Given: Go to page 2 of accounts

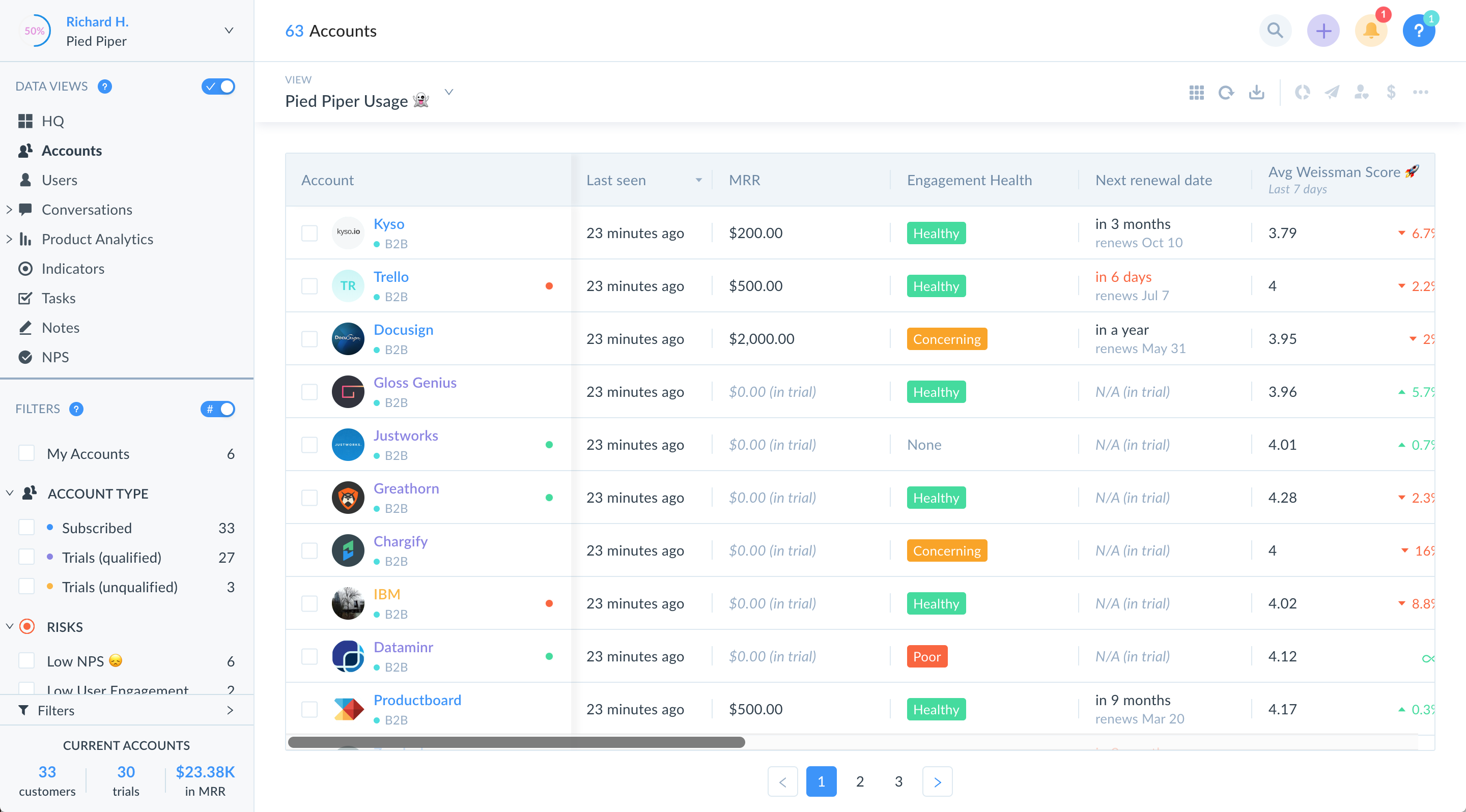Looking at the screenshot, I should [x=859, y=781].
